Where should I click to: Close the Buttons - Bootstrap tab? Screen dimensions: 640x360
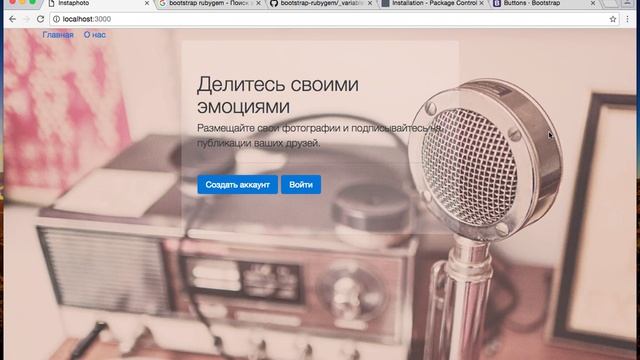(593, 3)
